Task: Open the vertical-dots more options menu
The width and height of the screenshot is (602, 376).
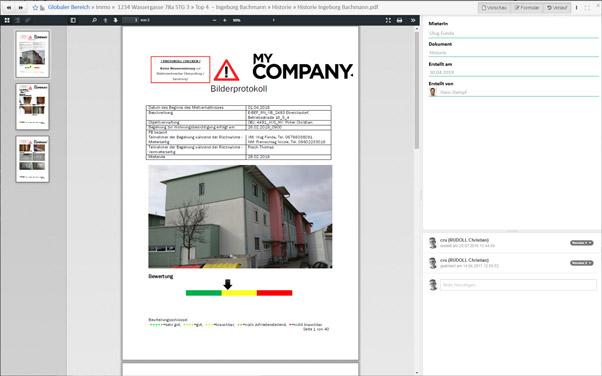Action: [576, 8]
